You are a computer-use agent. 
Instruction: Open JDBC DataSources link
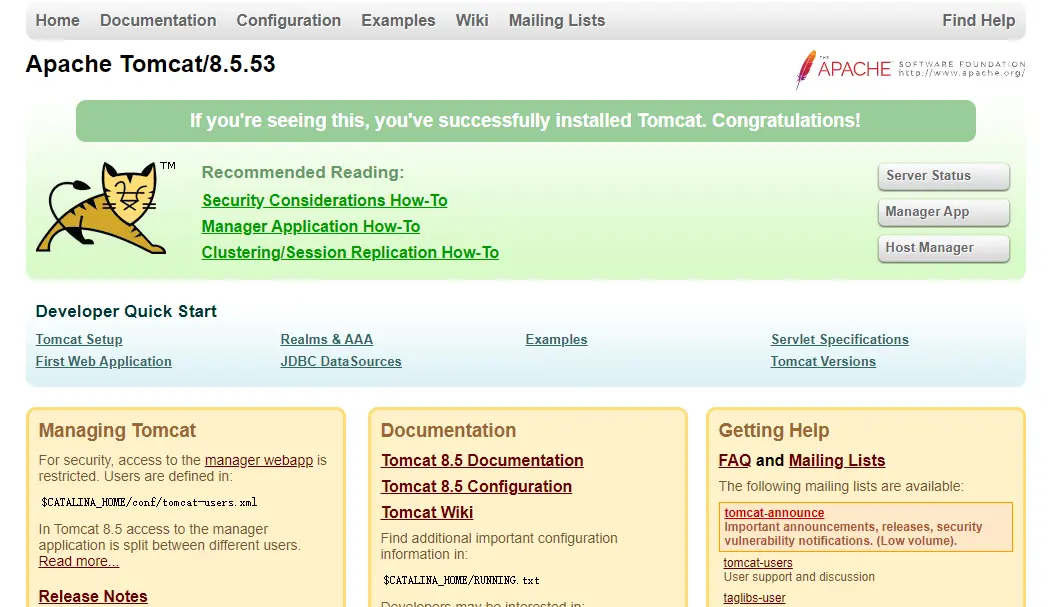pyautogui.click(x=341, y=361)
